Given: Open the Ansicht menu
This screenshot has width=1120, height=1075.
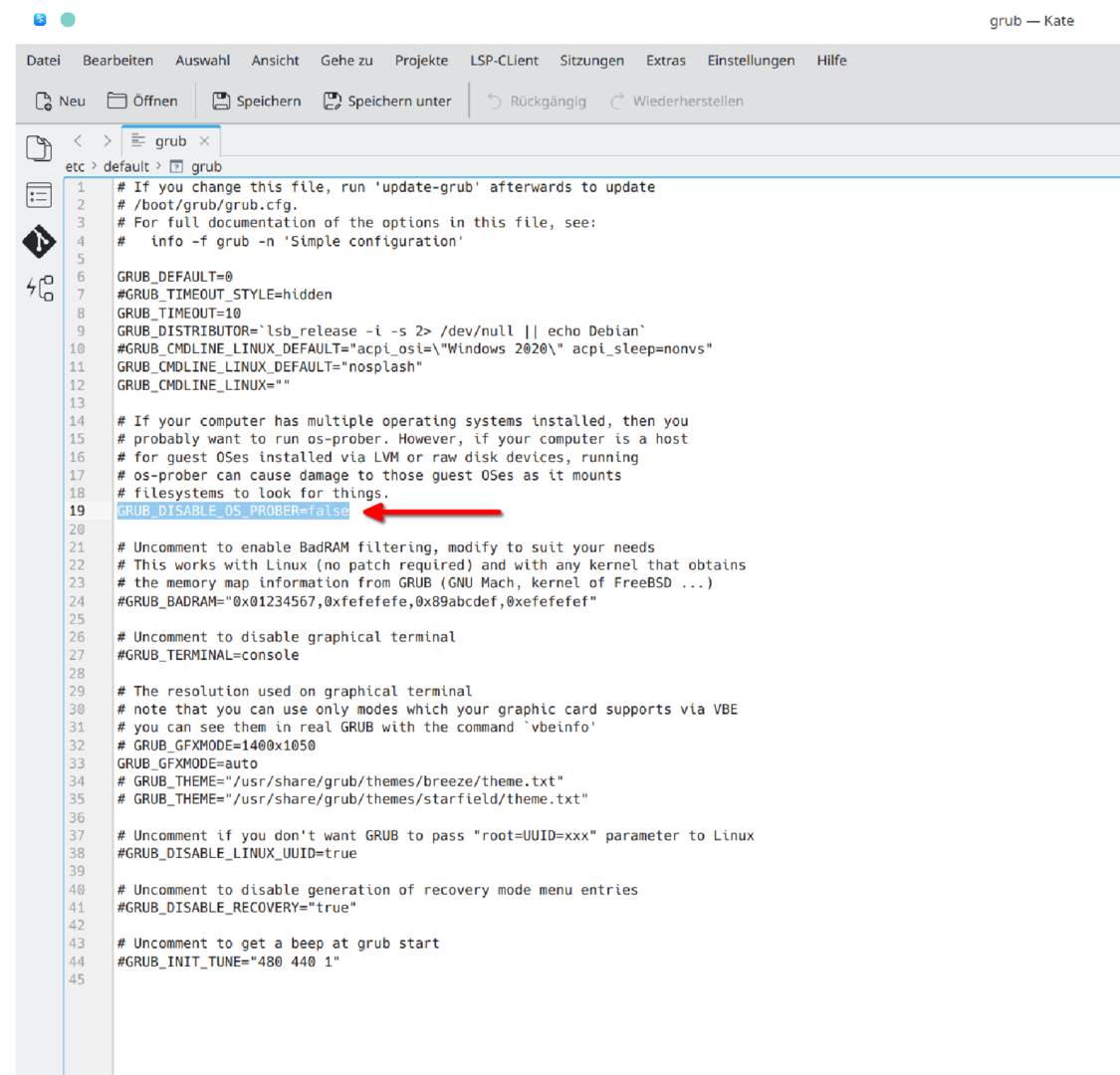Looking at the screenshot, I should (275, 61).
